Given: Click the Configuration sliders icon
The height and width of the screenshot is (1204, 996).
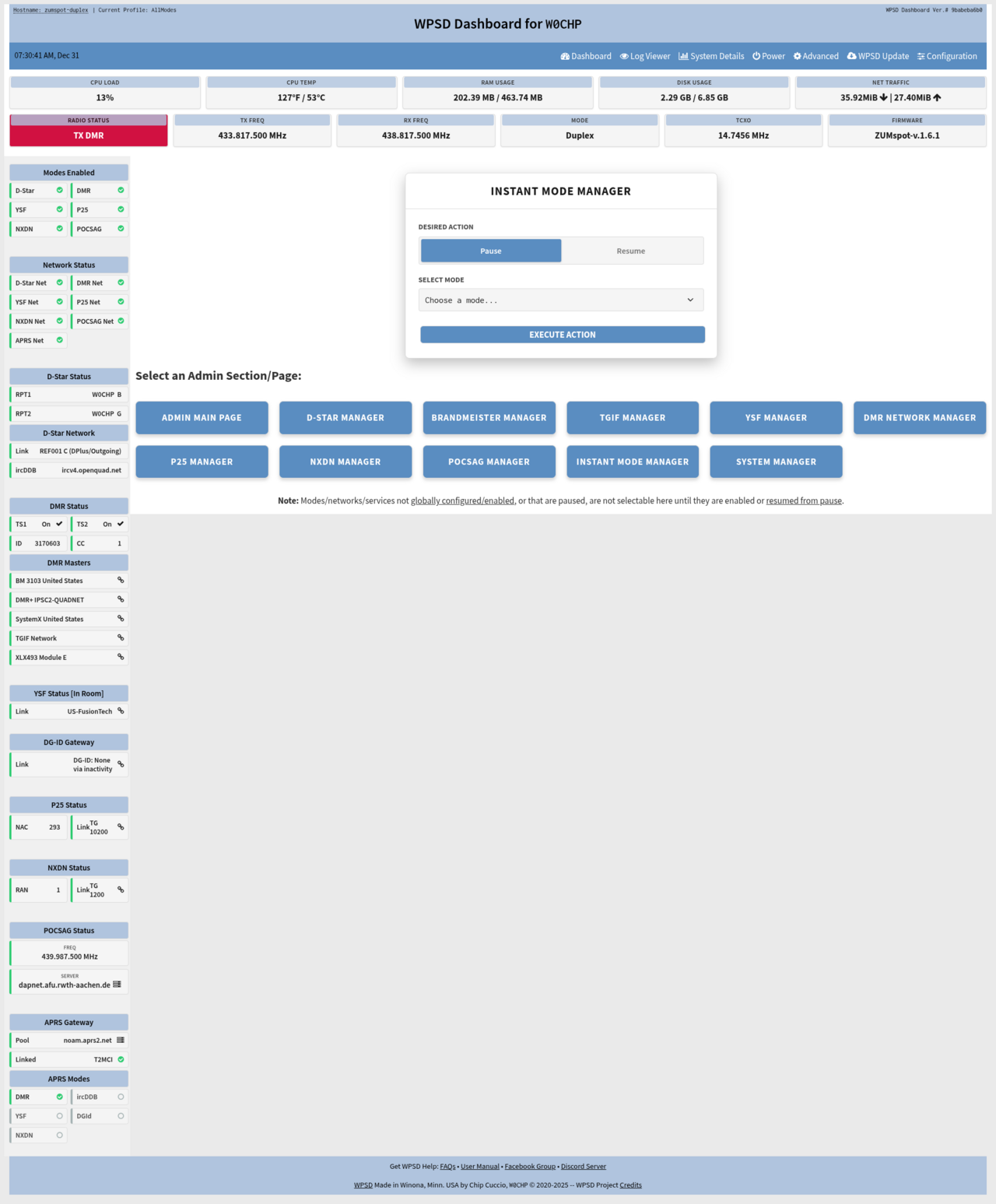Looking at the screenshot, I should pos(921,56).
